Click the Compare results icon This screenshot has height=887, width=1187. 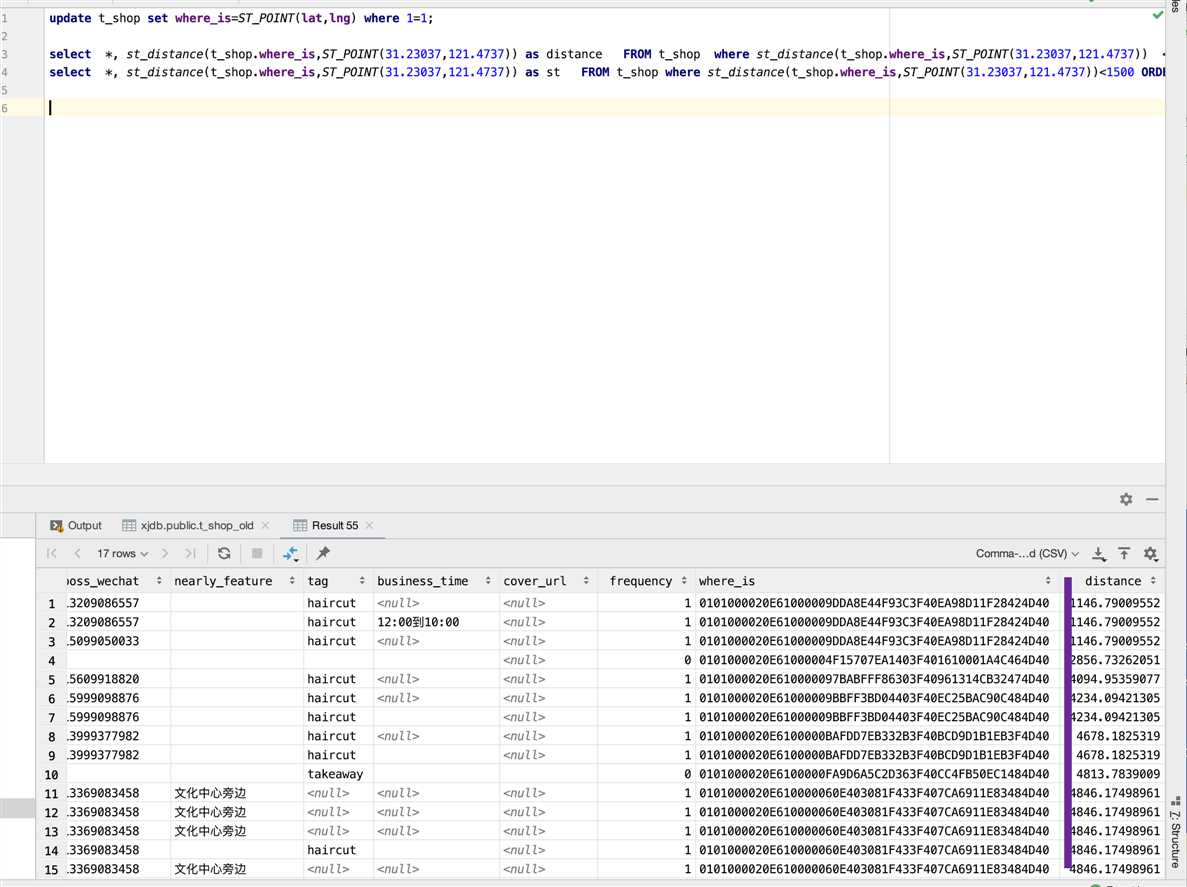pyautogui.click(x=290, y=553)
